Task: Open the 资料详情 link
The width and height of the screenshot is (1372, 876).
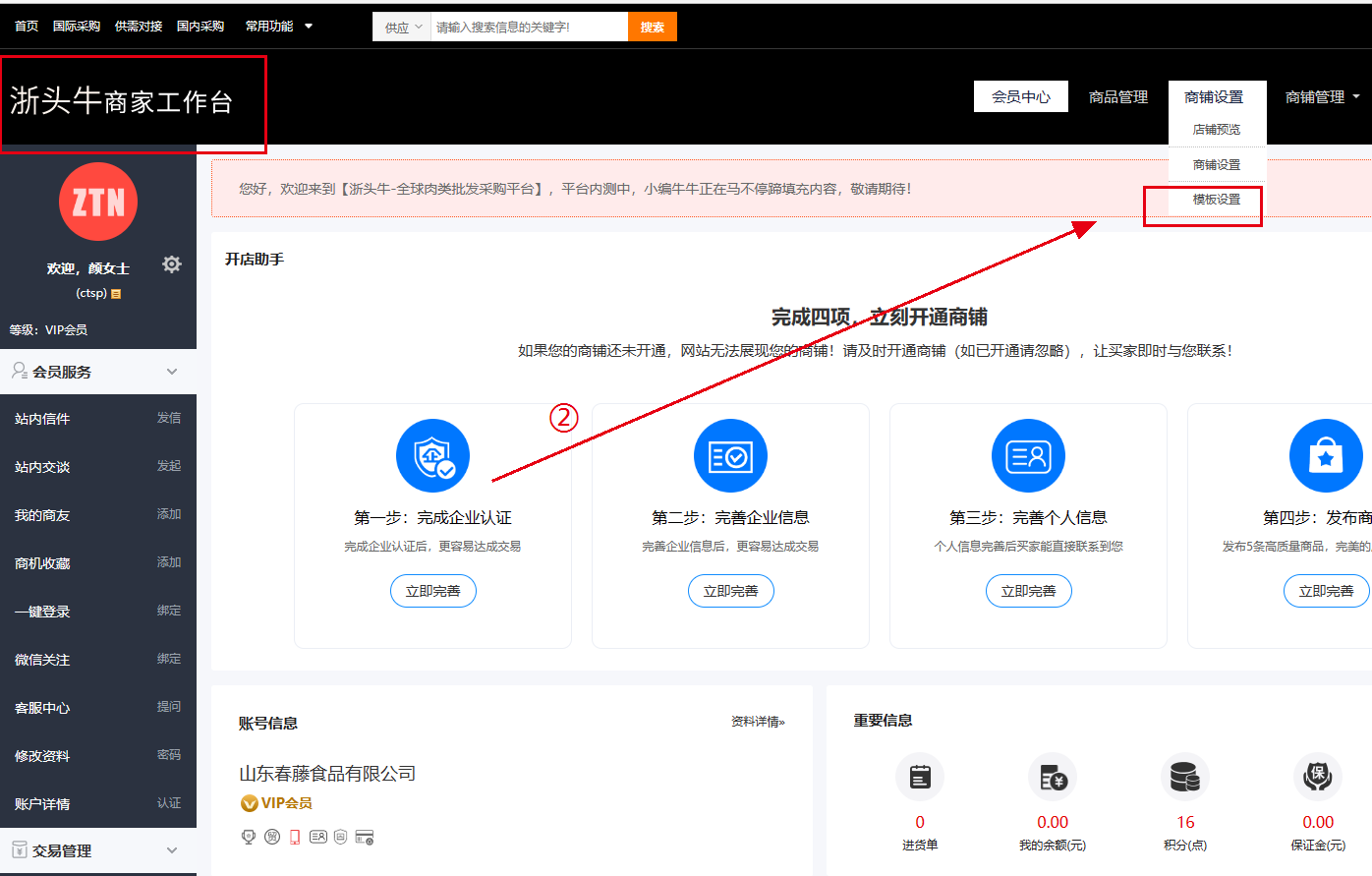Action: [758, 722]
